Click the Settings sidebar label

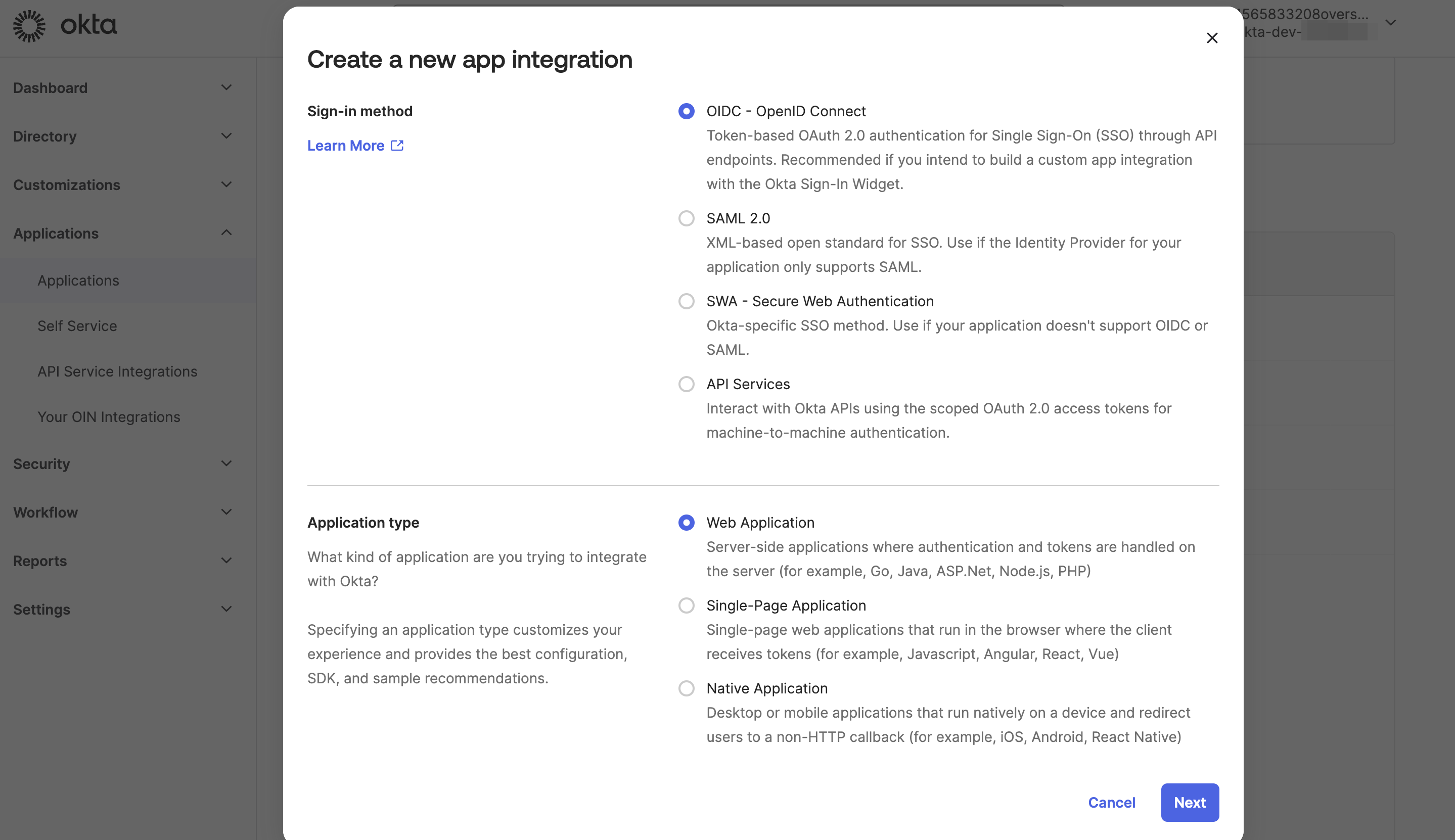41,609
